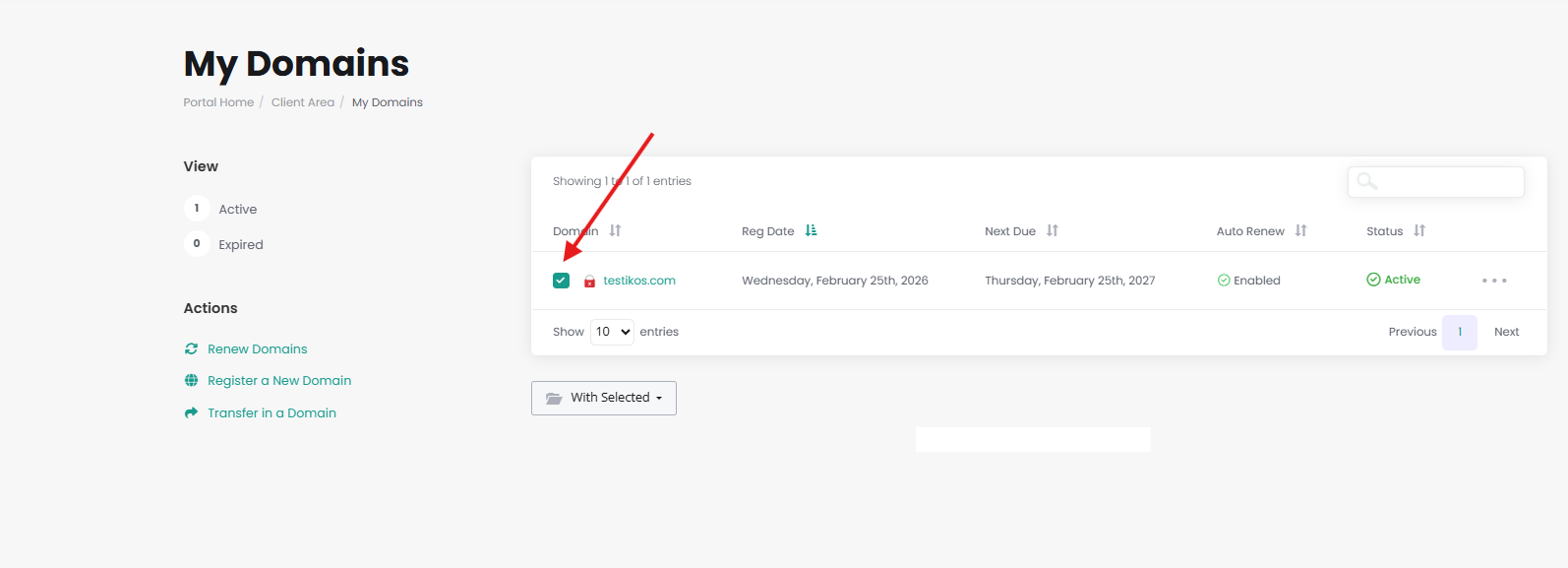Sort by Next Due column sort icon
1568x568 pixels.
coord(1053,230)
